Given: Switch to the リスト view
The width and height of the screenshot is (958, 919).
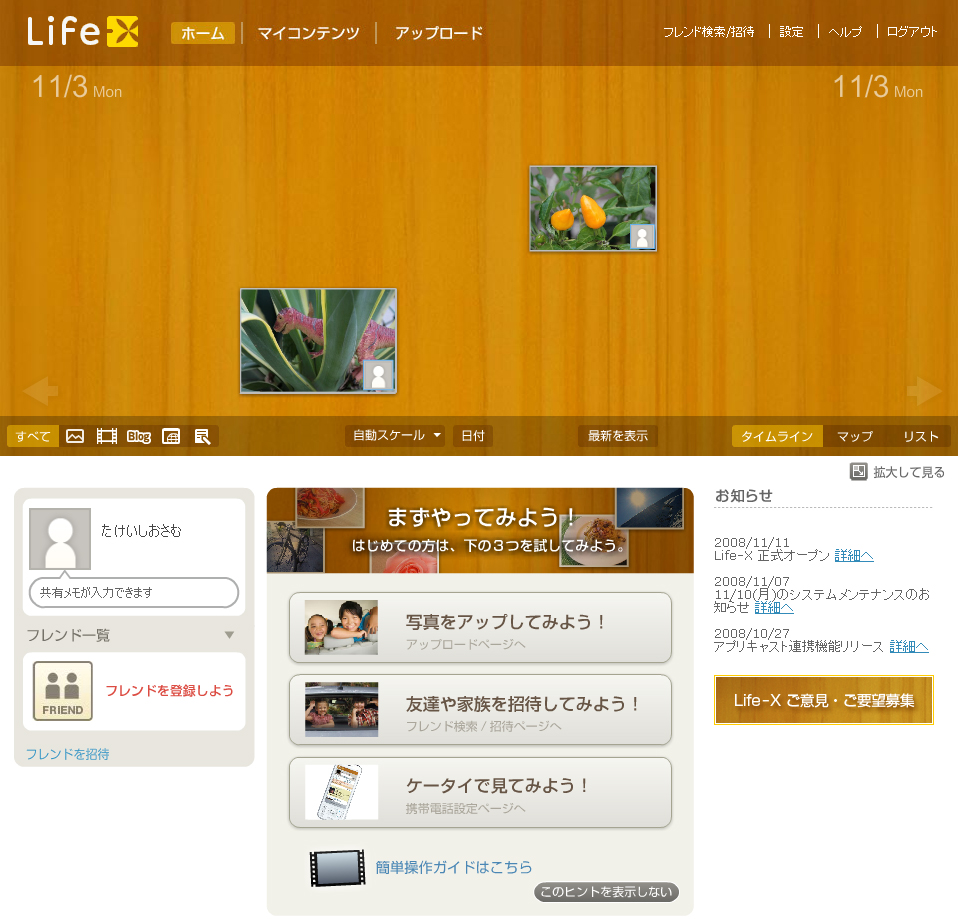Looking at the screenshot, I should (919, 436).
